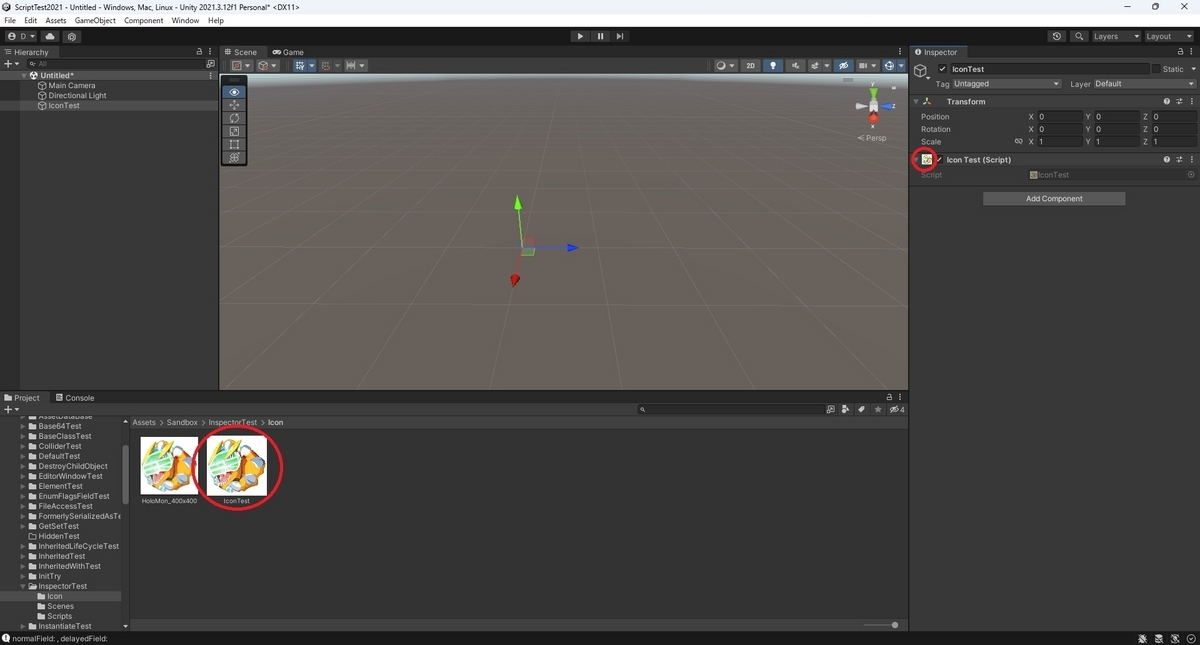This screenshot has width=1200, height=645.
Task: Open the Assets menu
Action: click(56, 20)
